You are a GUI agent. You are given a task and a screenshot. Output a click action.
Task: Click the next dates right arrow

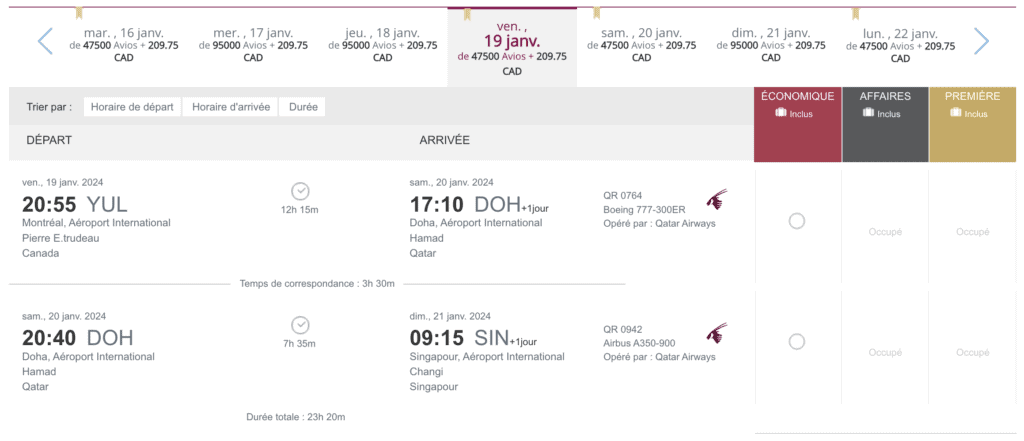(x=981, y=41)
